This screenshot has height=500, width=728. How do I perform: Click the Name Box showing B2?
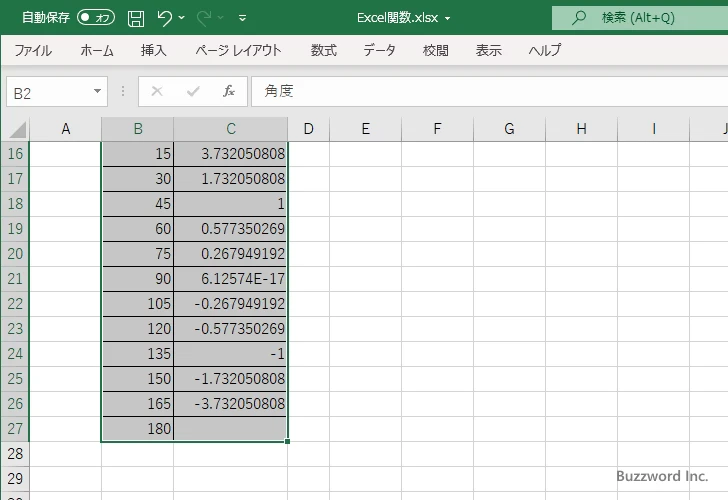(x=49, y=91)
